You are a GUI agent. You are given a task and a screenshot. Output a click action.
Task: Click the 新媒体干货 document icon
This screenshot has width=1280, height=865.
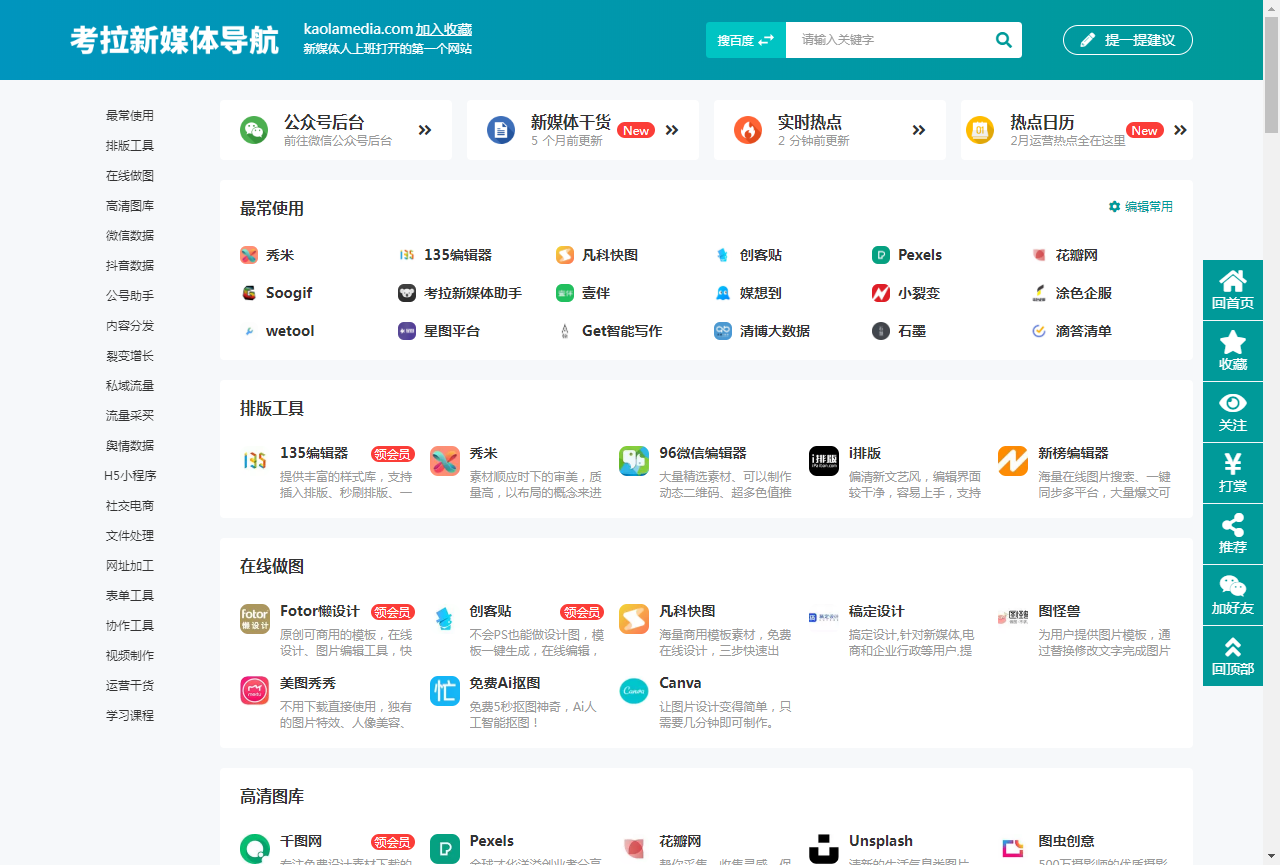501,130
